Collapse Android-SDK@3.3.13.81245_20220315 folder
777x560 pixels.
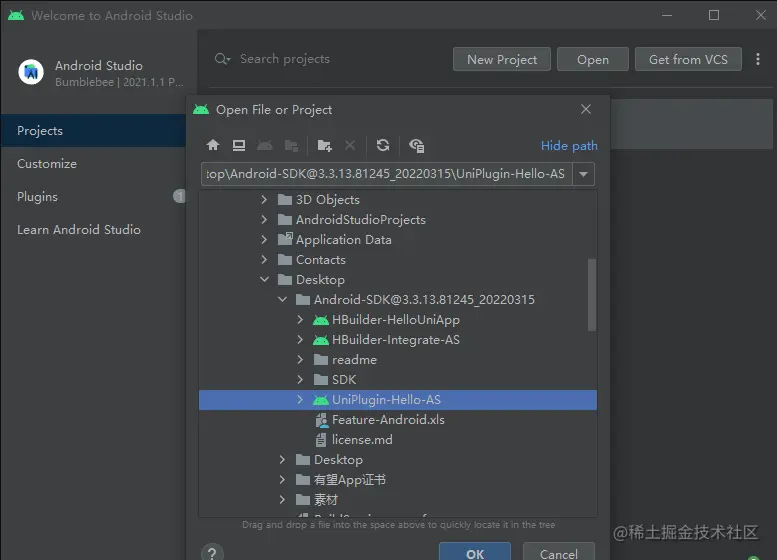pyautogui.click(x=282, y=299)
